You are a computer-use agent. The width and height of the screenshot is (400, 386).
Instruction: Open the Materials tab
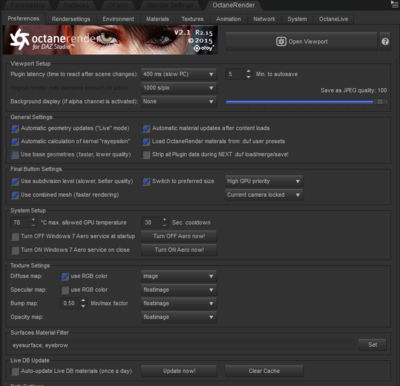pyautogui.click(x=158, y=19)
